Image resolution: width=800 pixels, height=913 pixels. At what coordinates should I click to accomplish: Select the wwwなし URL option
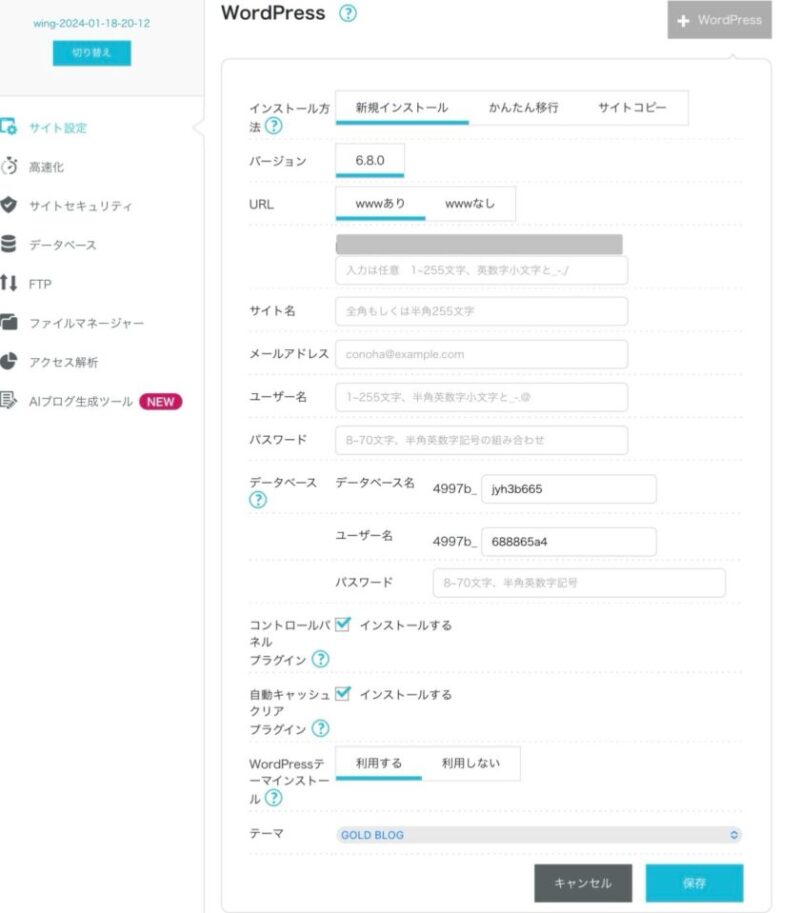point(470,204)
